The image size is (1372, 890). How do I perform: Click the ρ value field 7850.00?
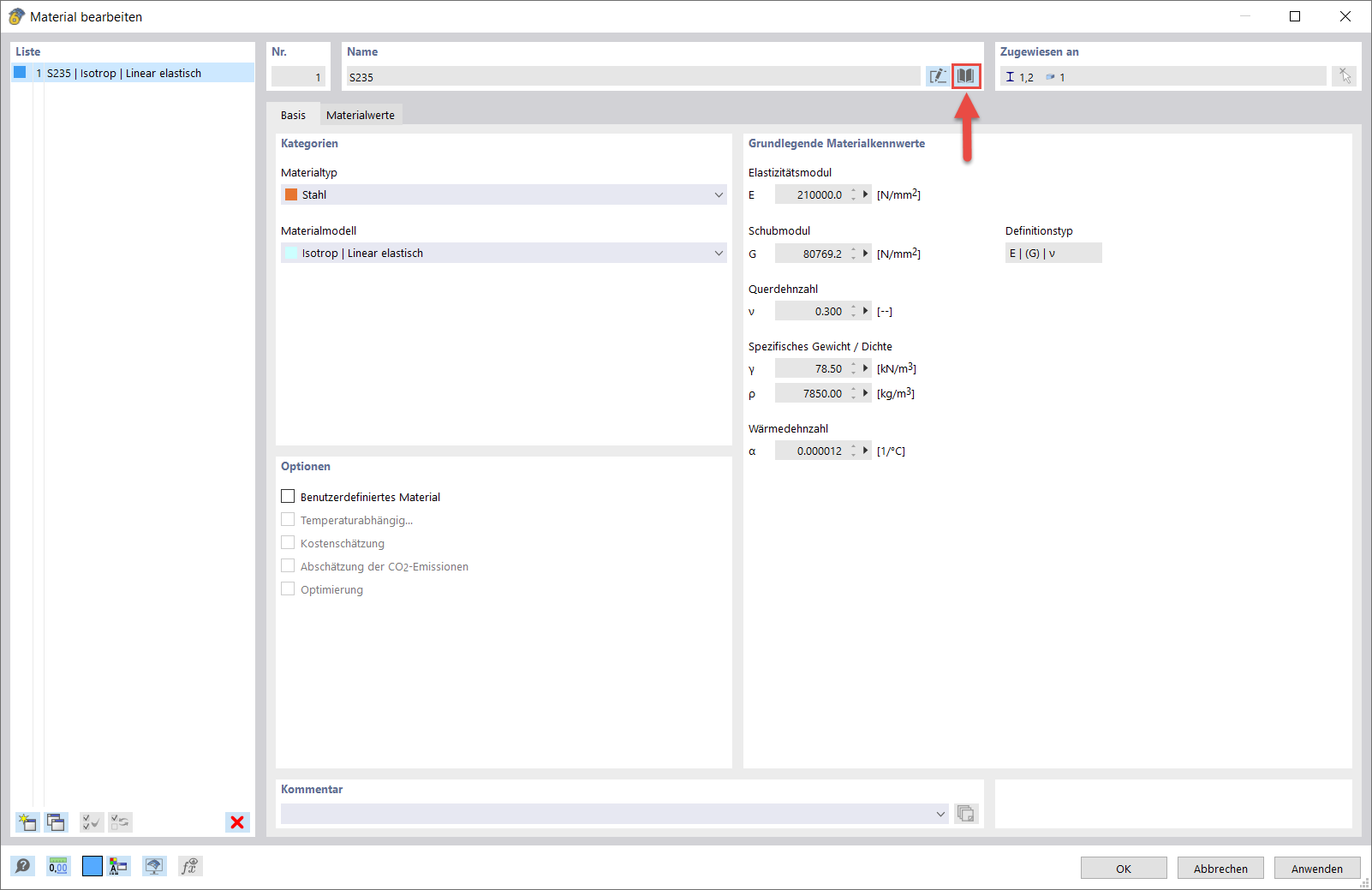[x=810, y=393]
